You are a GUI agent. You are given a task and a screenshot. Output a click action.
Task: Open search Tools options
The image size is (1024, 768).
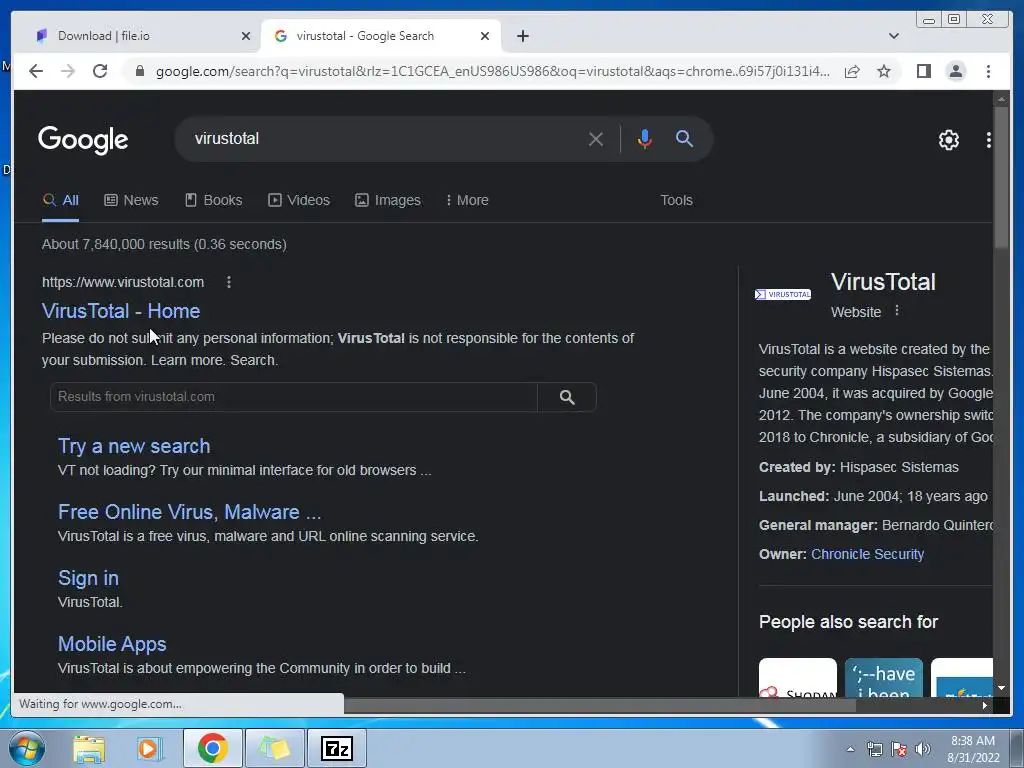tap(676, 200)
